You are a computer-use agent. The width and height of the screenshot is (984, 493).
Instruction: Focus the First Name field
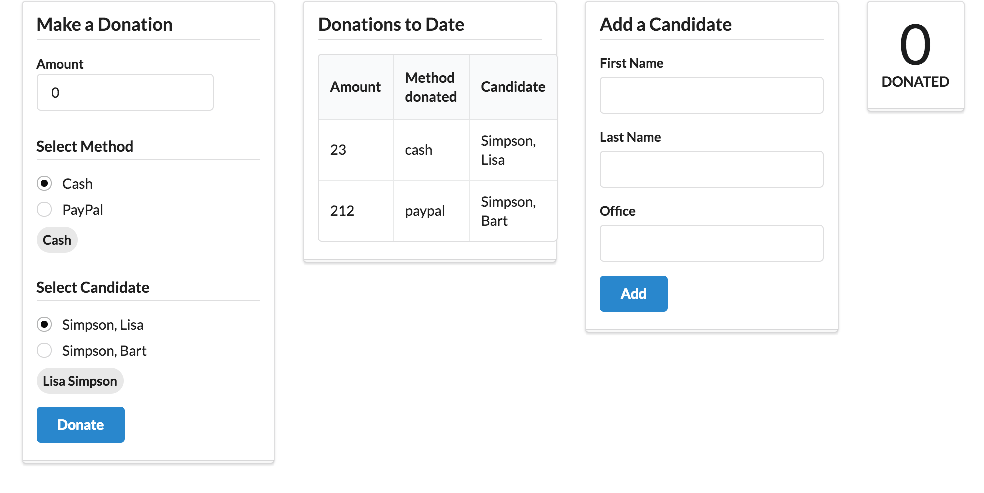[x=711, y=96]
